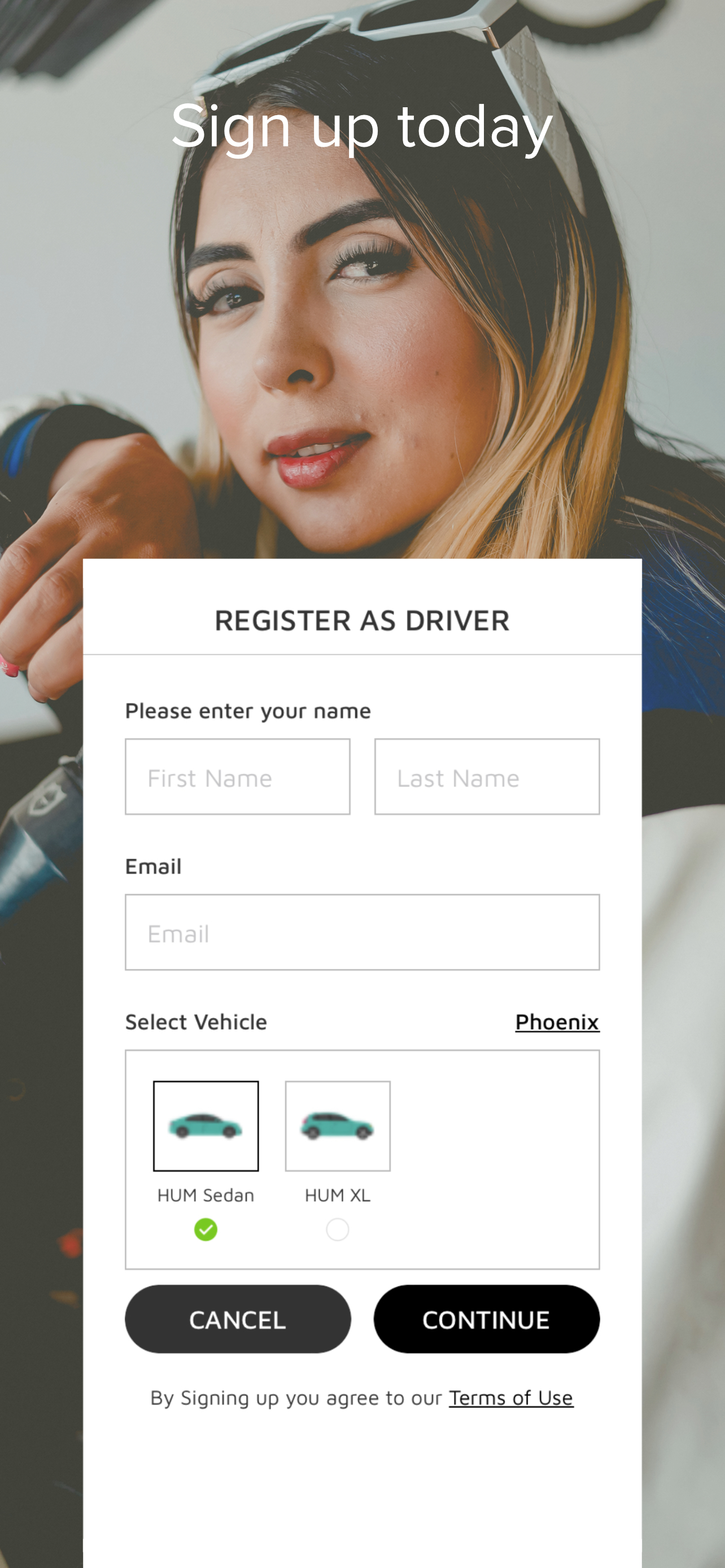Click into the Email input box
725x1568 pixels.
[362, 932]
